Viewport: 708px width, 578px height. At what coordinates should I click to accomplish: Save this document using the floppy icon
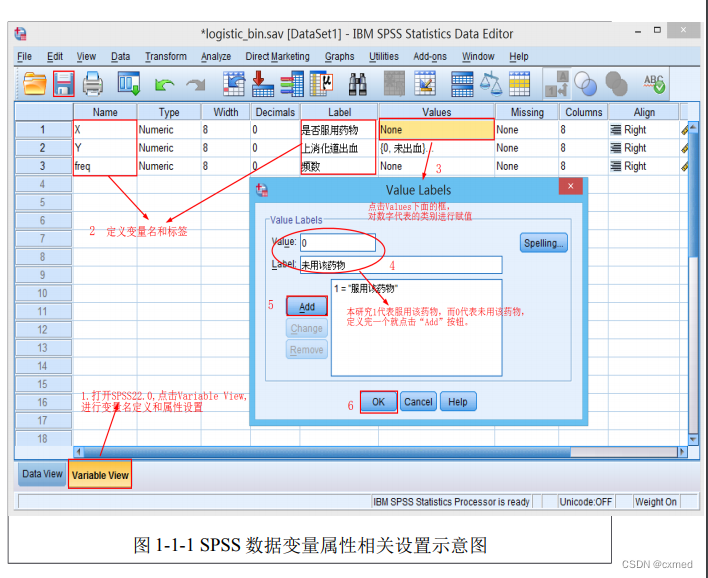pyautogui.click(x=64, y=84)
